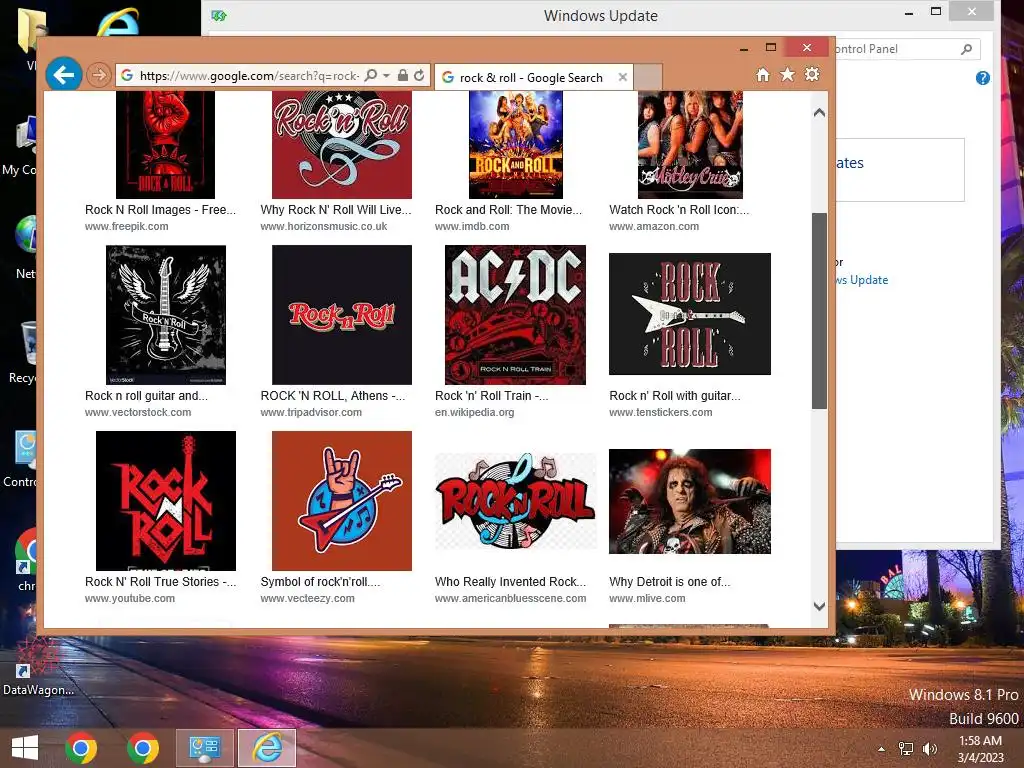Open the network tray icon

click(x=906, y=749)
